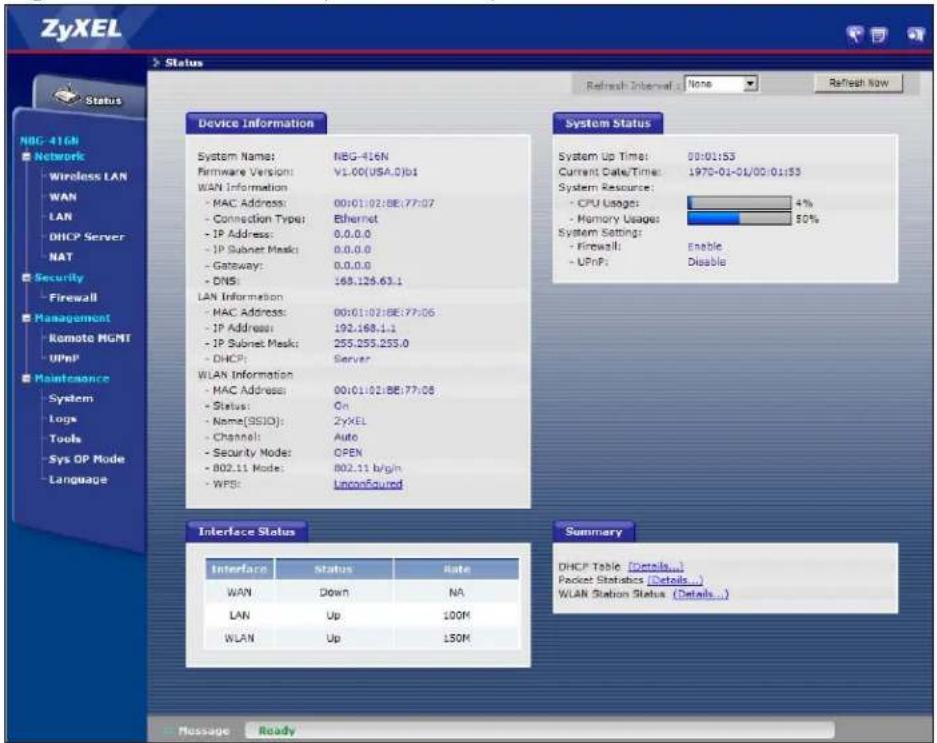Click the WAN row Down status cell

click(333, 592)
